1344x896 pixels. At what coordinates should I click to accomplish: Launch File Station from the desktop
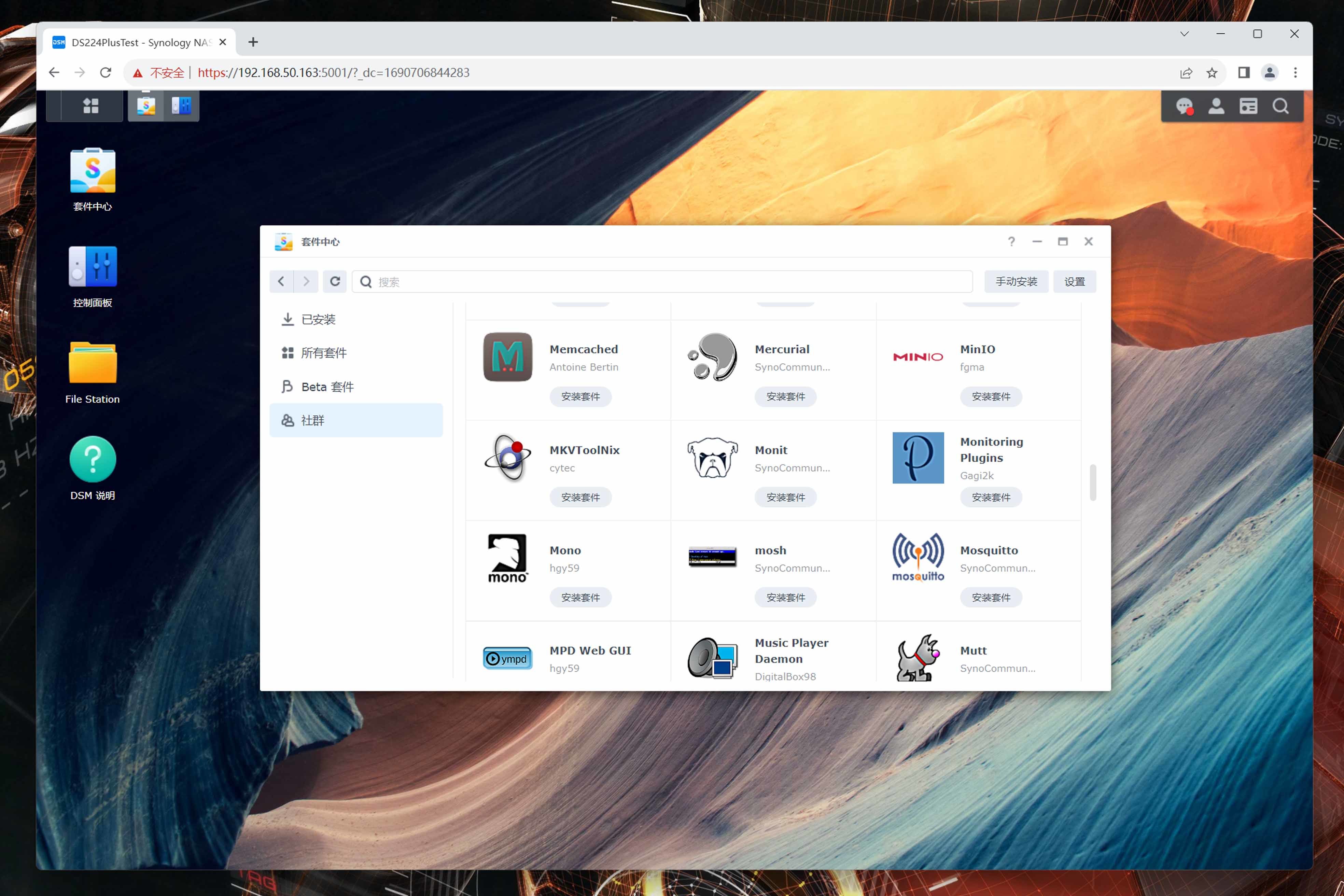93,363
